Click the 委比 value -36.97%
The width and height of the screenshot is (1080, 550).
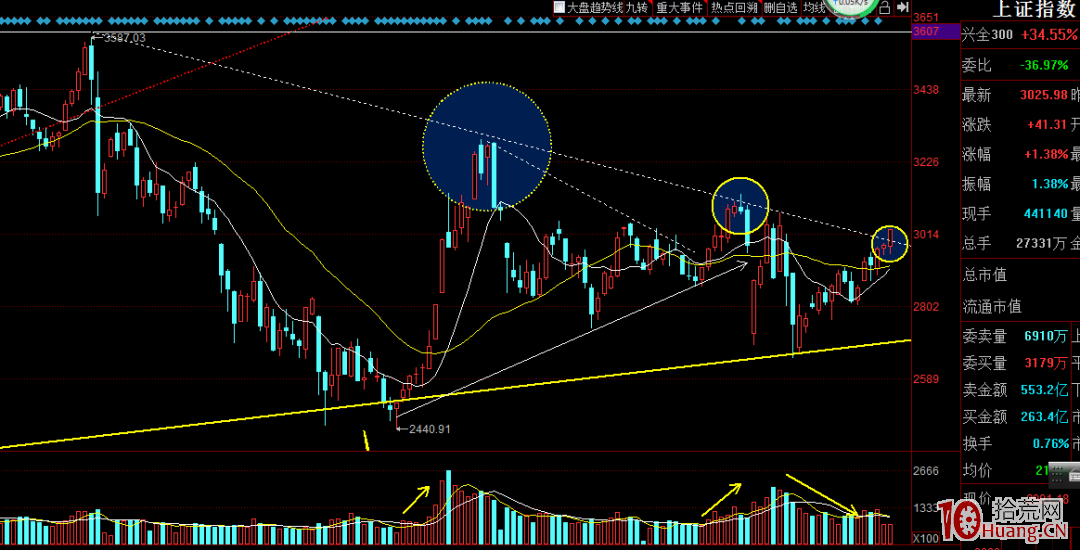point(1045,65)
